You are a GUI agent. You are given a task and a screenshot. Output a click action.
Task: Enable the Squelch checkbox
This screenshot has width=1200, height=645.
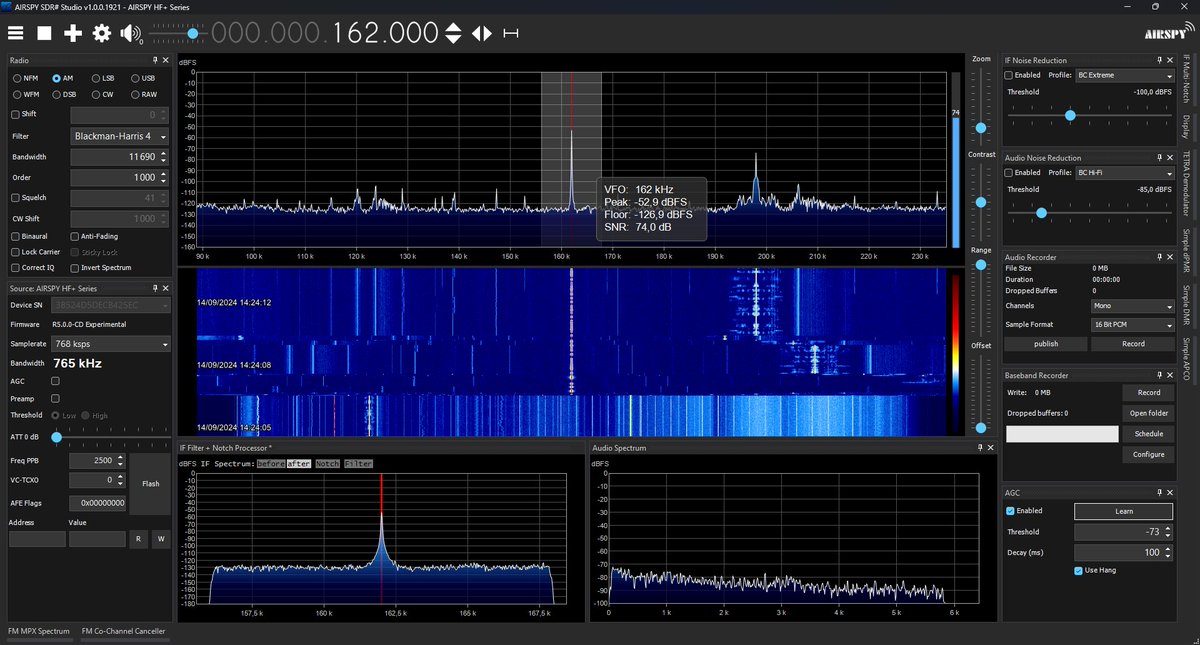pos(15,197)
